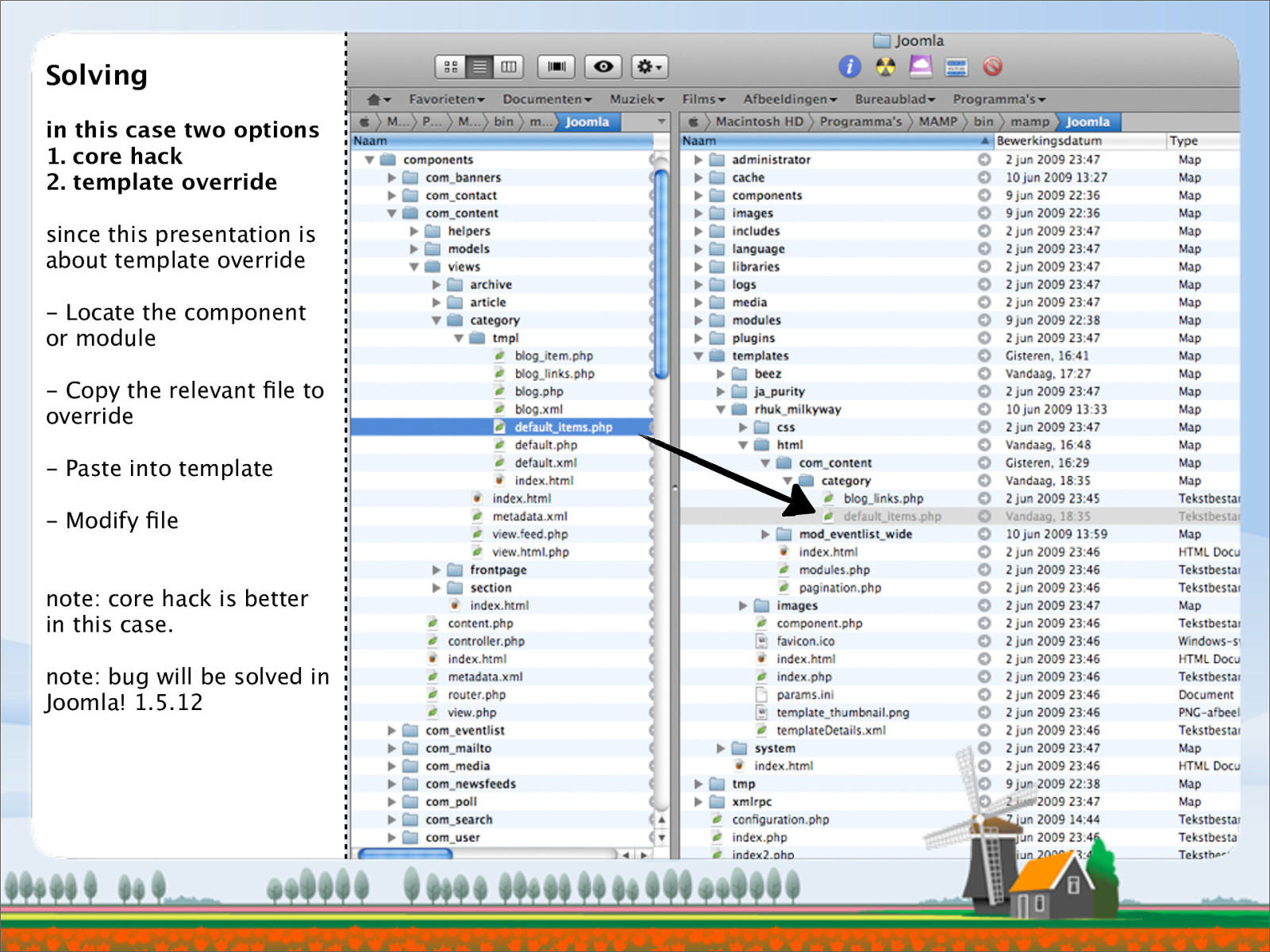Screen dimensions: 1270x952
Task: Collapse the tmpl folder
Action: [458, 338]
